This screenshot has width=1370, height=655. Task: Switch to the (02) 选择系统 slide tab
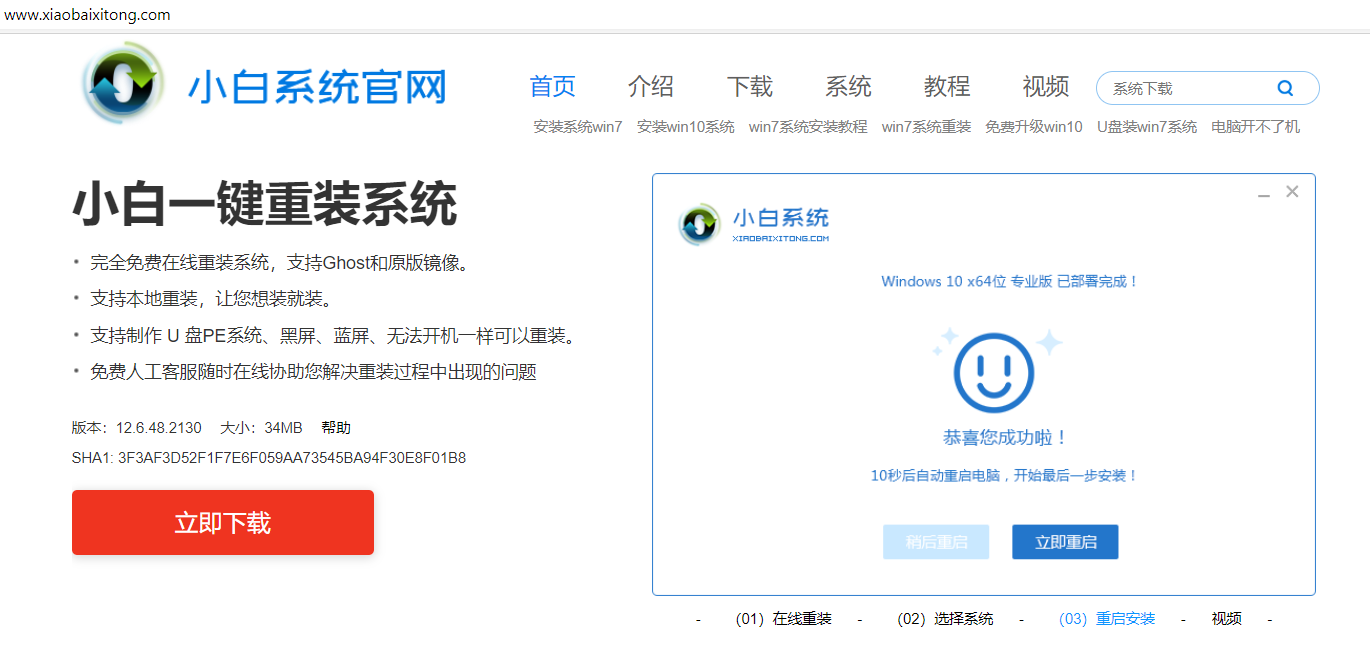[x=945, y=619]
